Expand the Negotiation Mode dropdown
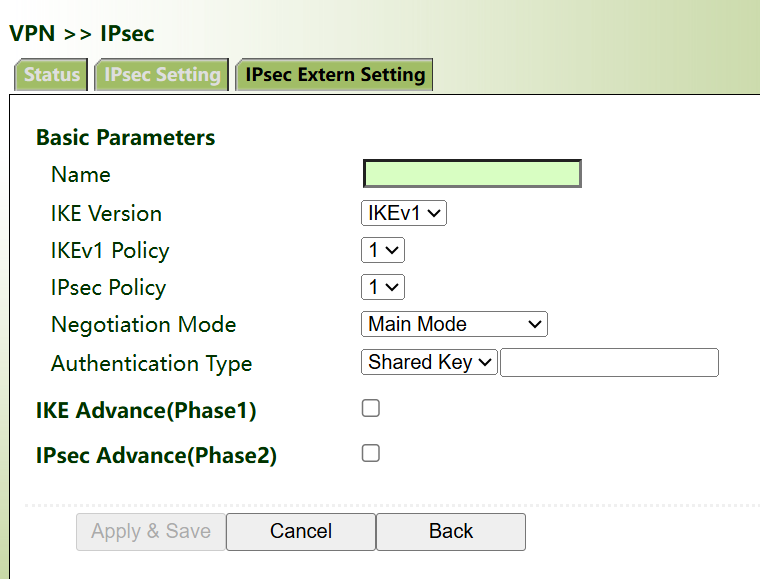760x579 pixels. pyautogui.click(x=453, y=324)
